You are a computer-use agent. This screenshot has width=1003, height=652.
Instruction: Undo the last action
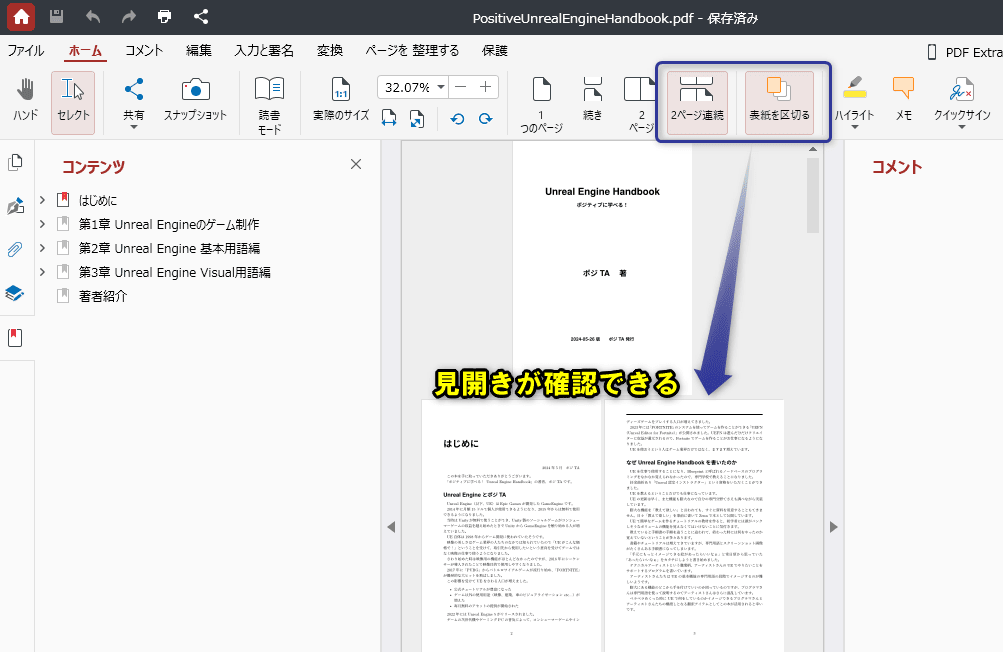pos(93,17)
